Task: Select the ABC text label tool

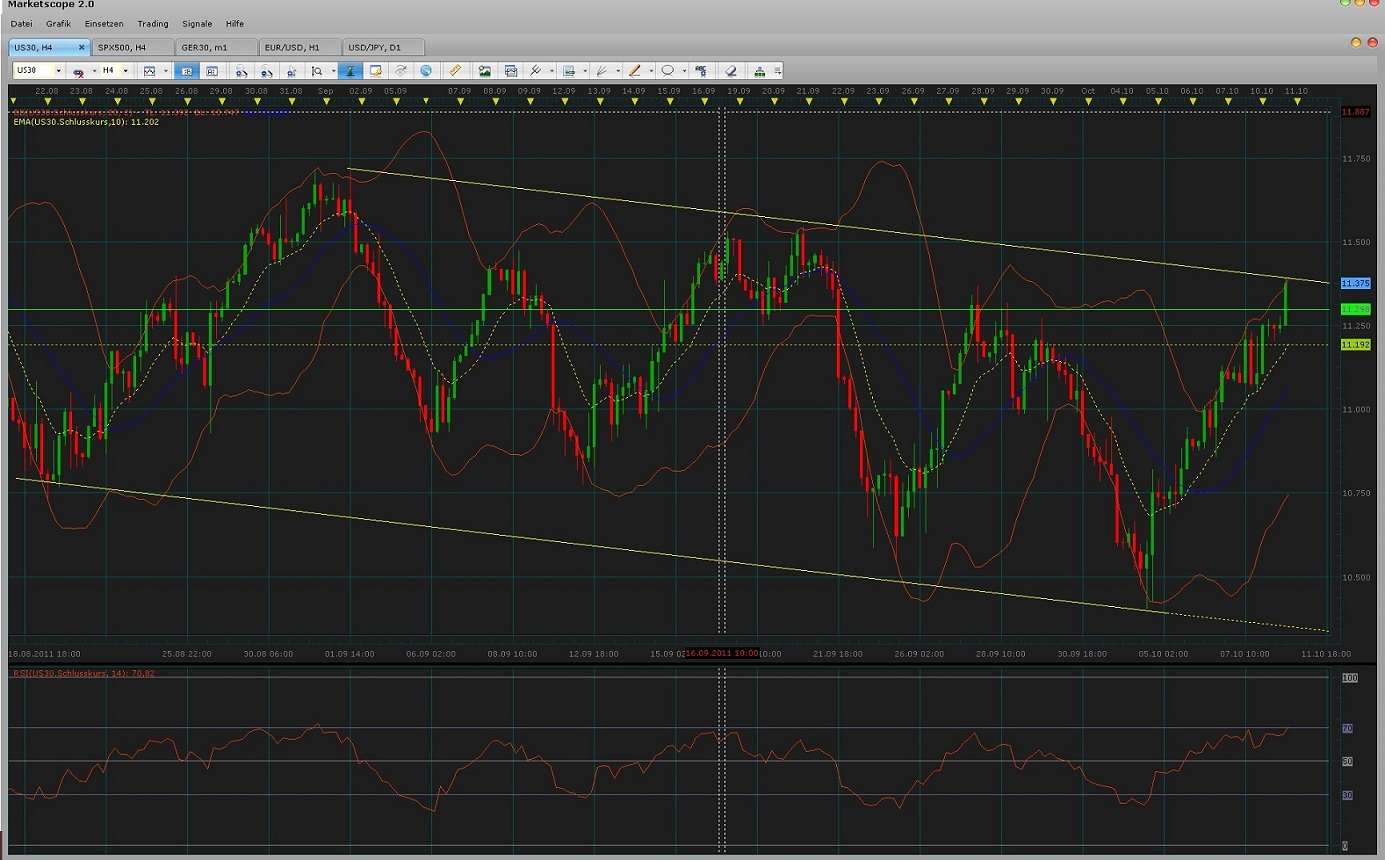Action: (x=702, y=71)
